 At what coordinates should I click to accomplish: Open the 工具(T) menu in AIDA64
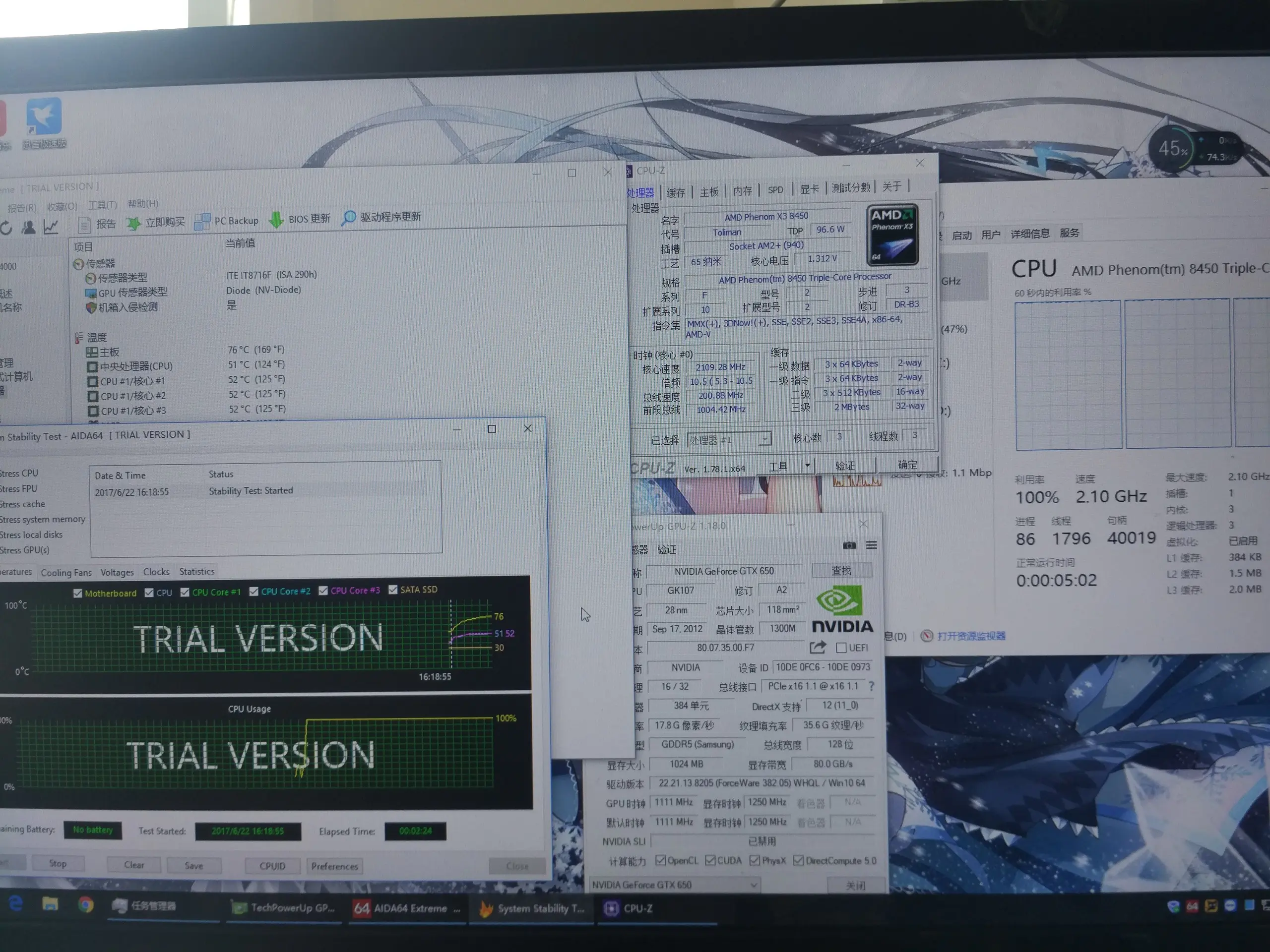click(x=103, y=205)
